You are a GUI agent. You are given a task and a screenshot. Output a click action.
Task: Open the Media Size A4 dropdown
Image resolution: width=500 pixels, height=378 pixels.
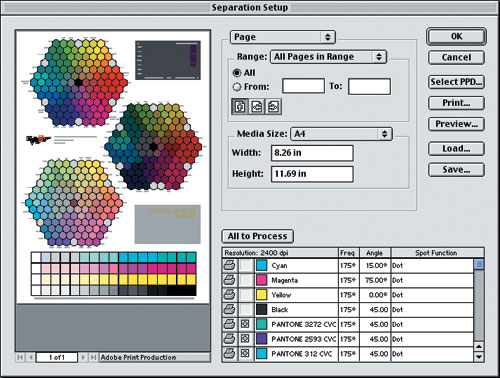coord(341,134)
